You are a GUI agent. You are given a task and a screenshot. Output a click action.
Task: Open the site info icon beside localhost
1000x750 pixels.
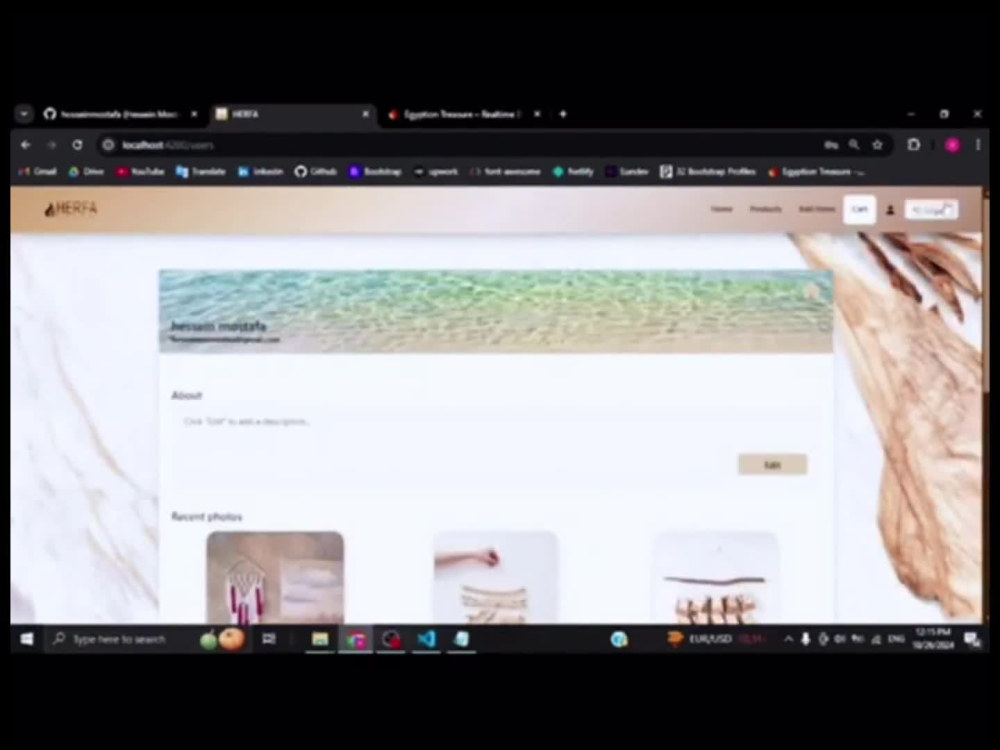(108, 145)
